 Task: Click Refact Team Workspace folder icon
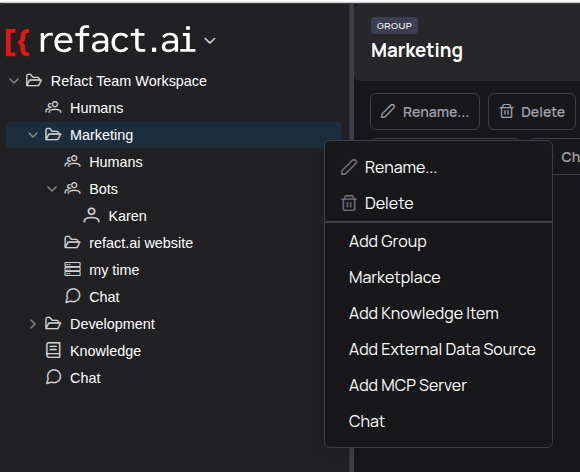(x=34, y=80)
